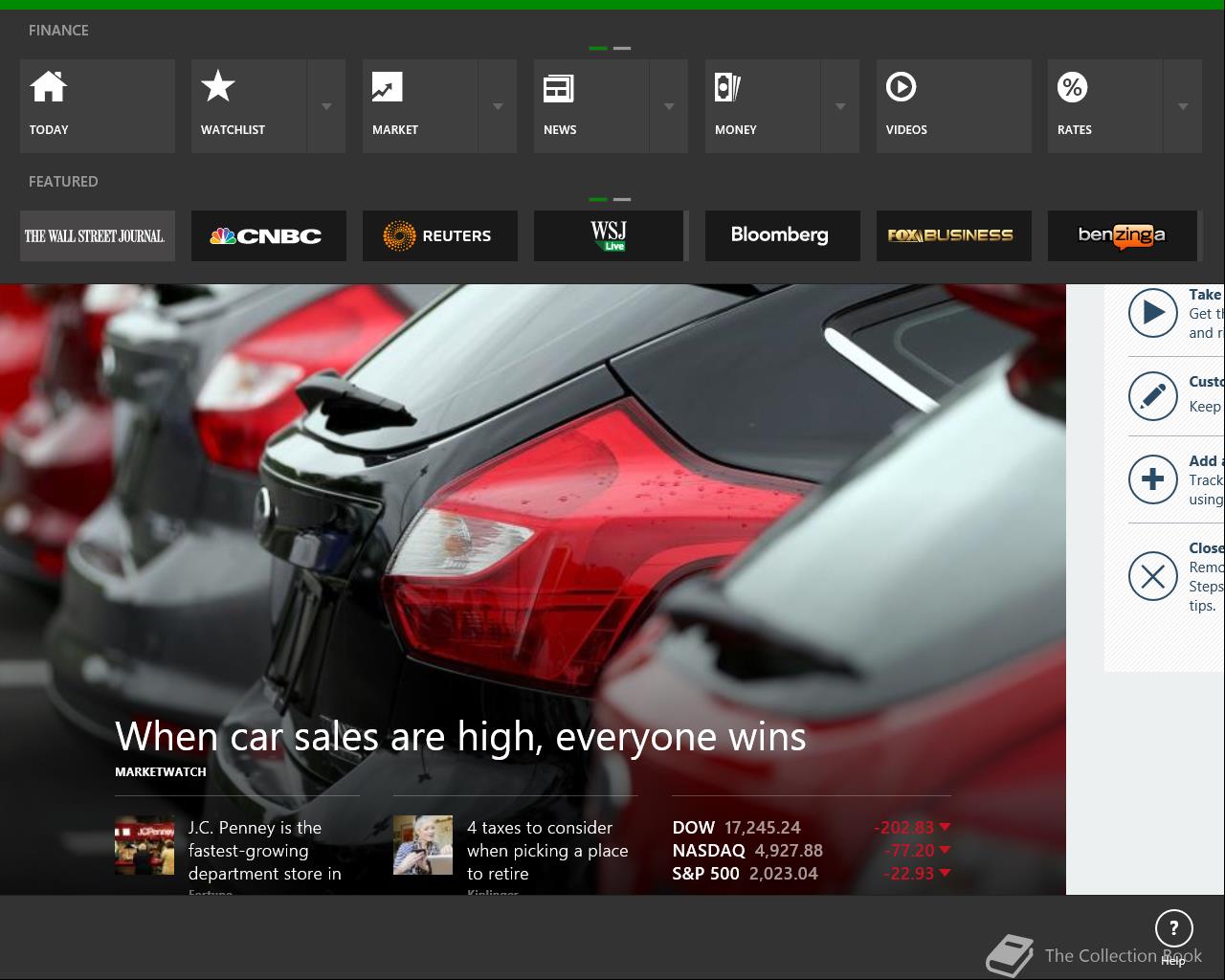Open The Wall Street Journal featured source
Image resolution: width=1225 pixels, height=980 pixels.
(97, 235)
